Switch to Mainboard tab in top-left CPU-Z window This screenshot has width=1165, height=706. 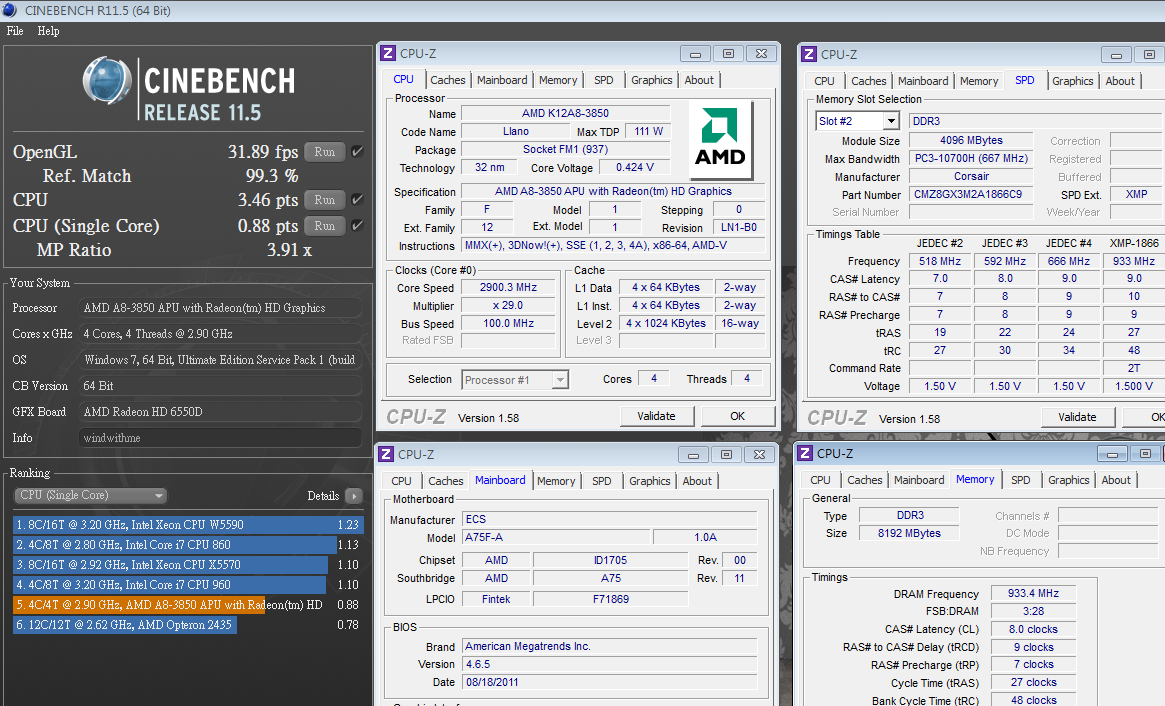click(502, 80)
